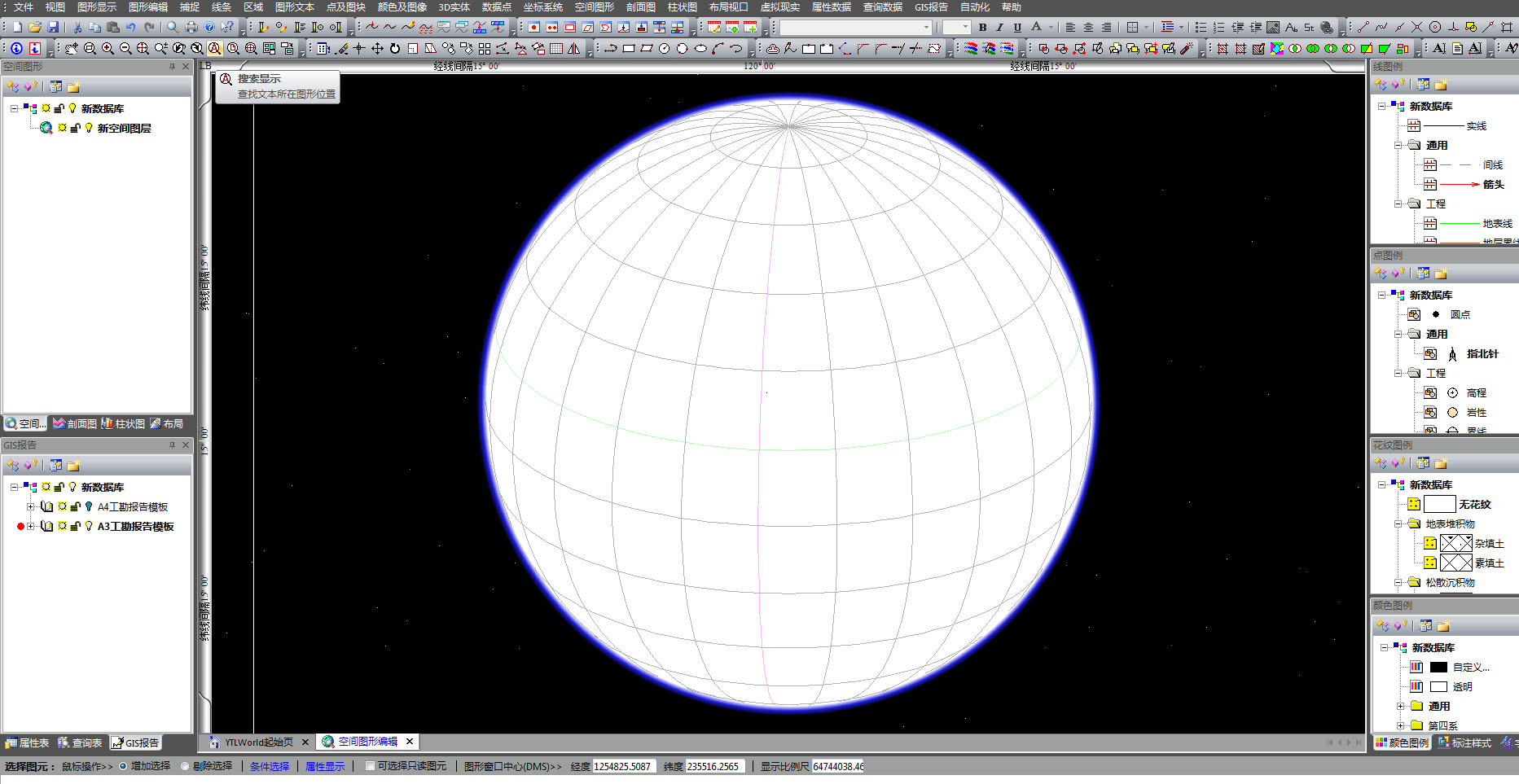Select the black 自定义 color swatch

[x=1439, y=667]
